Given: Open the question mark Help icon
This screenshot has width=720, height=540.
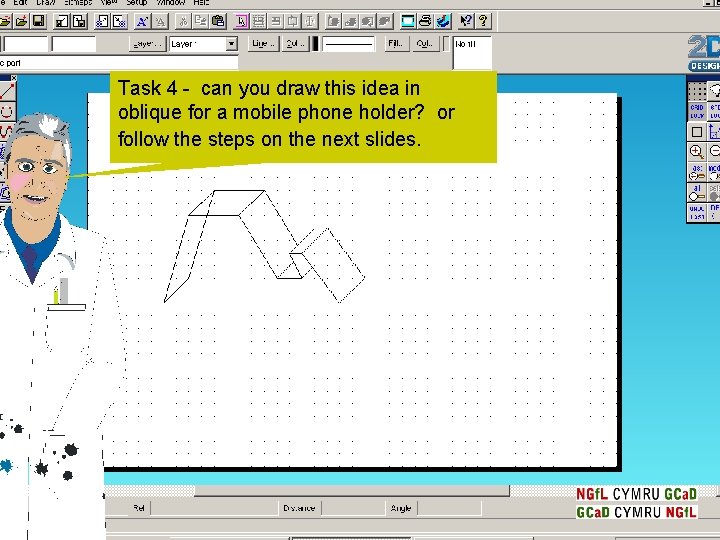Looking at the screenshot, I should [483, 21].
